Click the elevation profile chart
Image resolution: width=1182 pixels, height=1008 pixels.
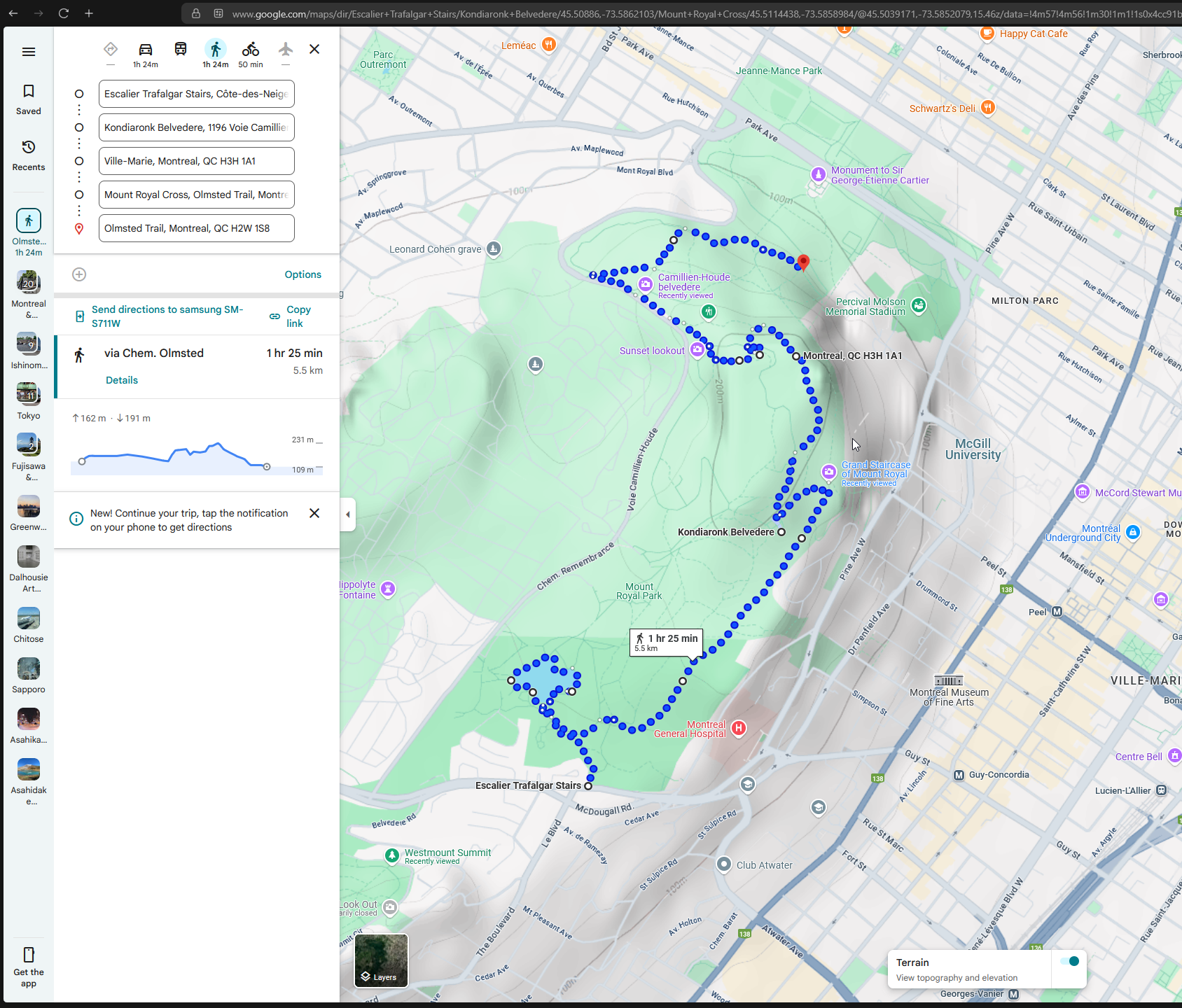(x=196, y=458)
